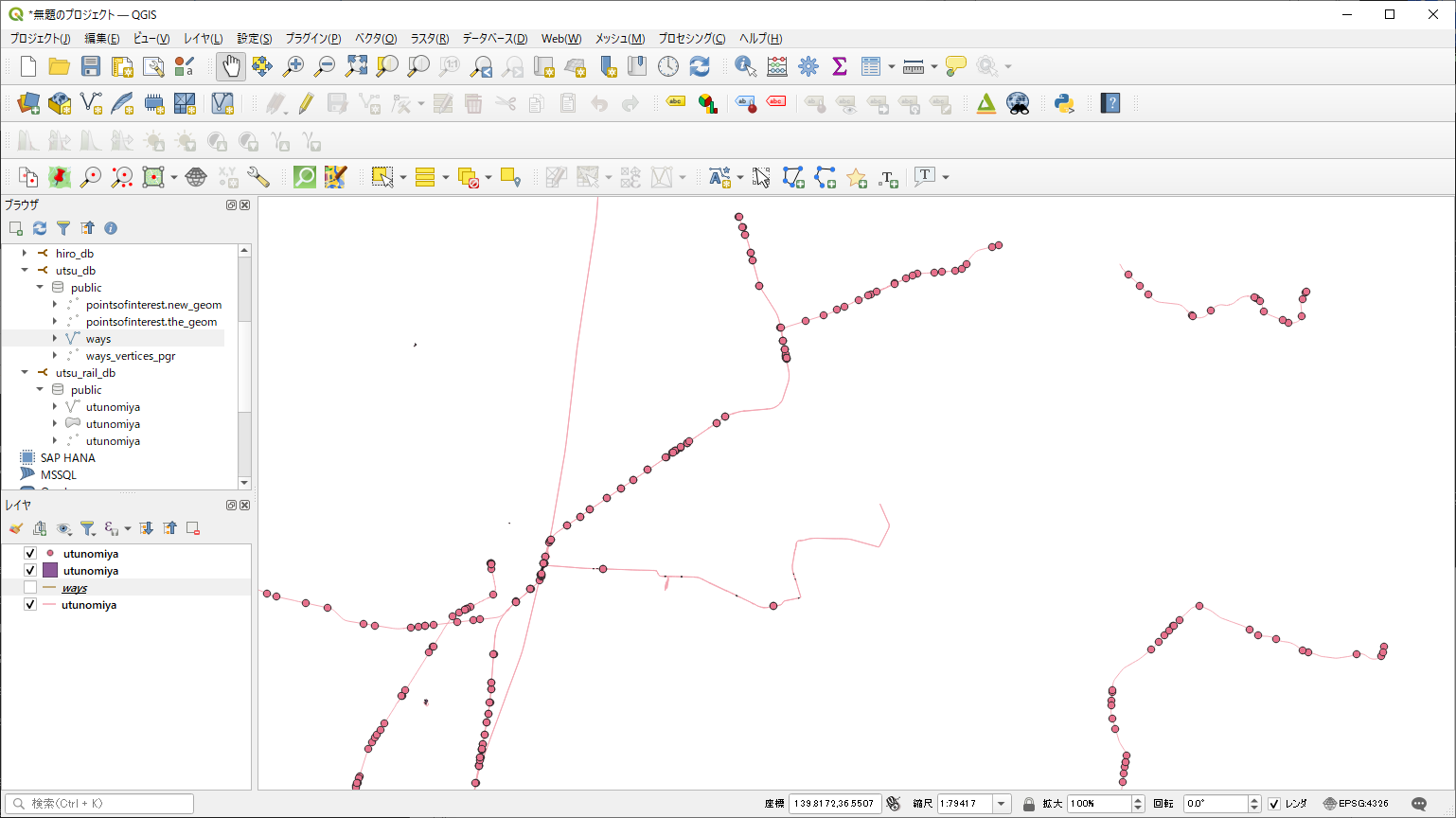Click the Refresh map canvas icon

pyautogui.click(x=700, y=66)
